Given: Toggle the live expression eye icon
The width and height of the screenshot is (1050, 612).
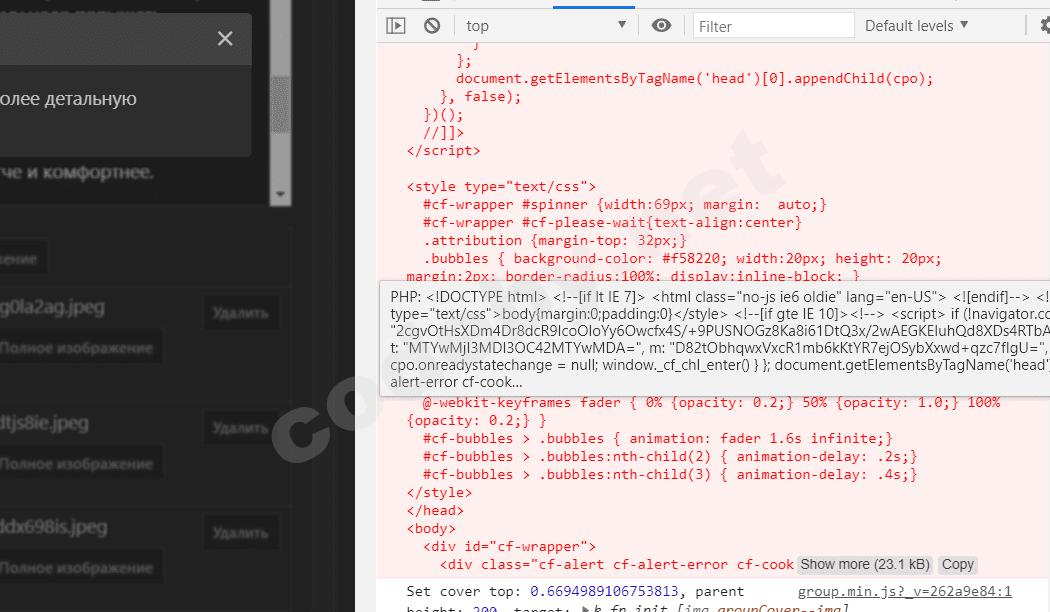Looking at the screenshot, I should [x=661, y=25].
